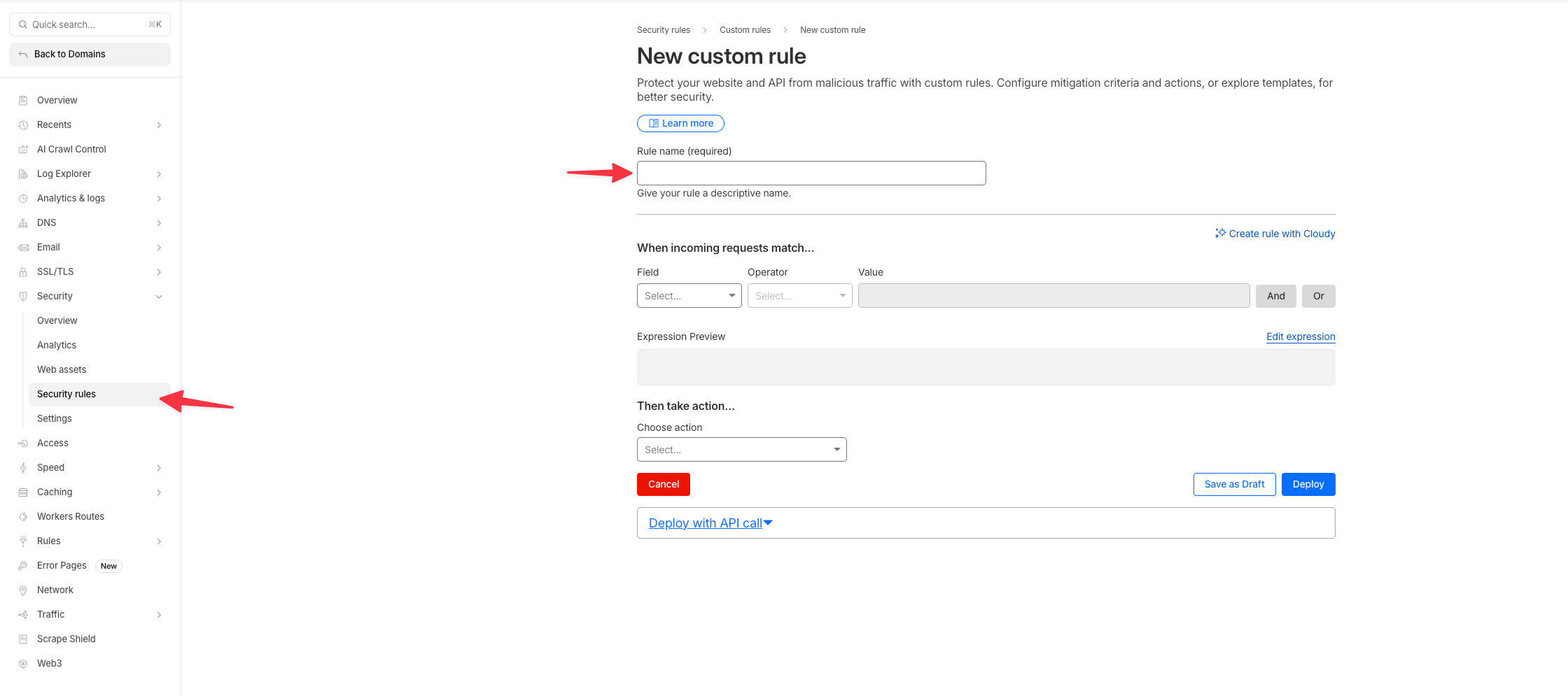
Task: Click the Email envelope icon
Action: point(23,248)
